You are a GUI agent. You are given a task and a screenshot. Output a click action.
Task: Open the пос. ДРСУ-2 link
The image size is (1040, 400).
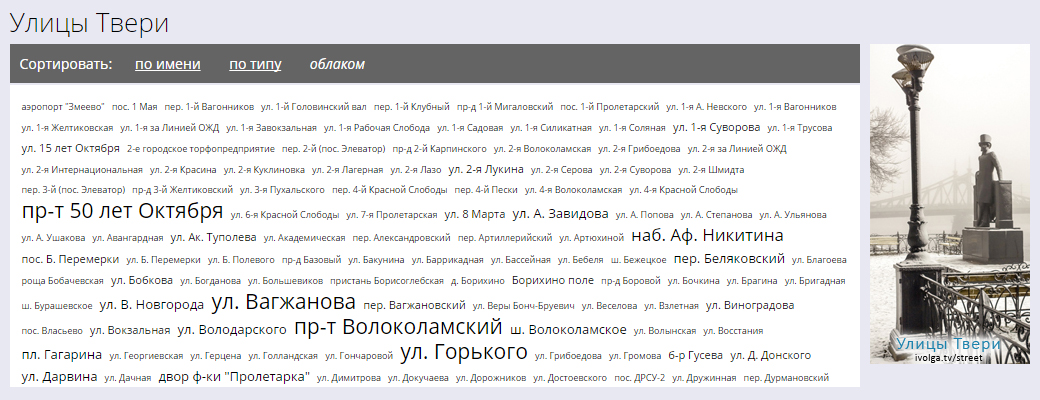(x=639, y=378)
